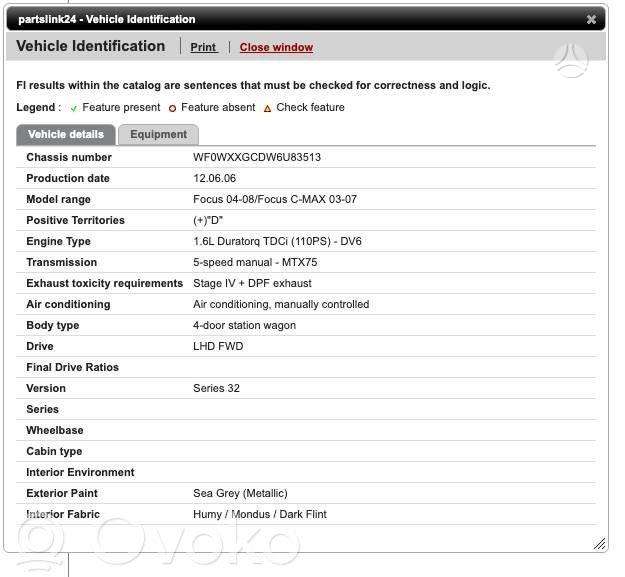Click the LHD FWD drive value
The width and height of the screenshot is (625, 577).
click(218, 346)
